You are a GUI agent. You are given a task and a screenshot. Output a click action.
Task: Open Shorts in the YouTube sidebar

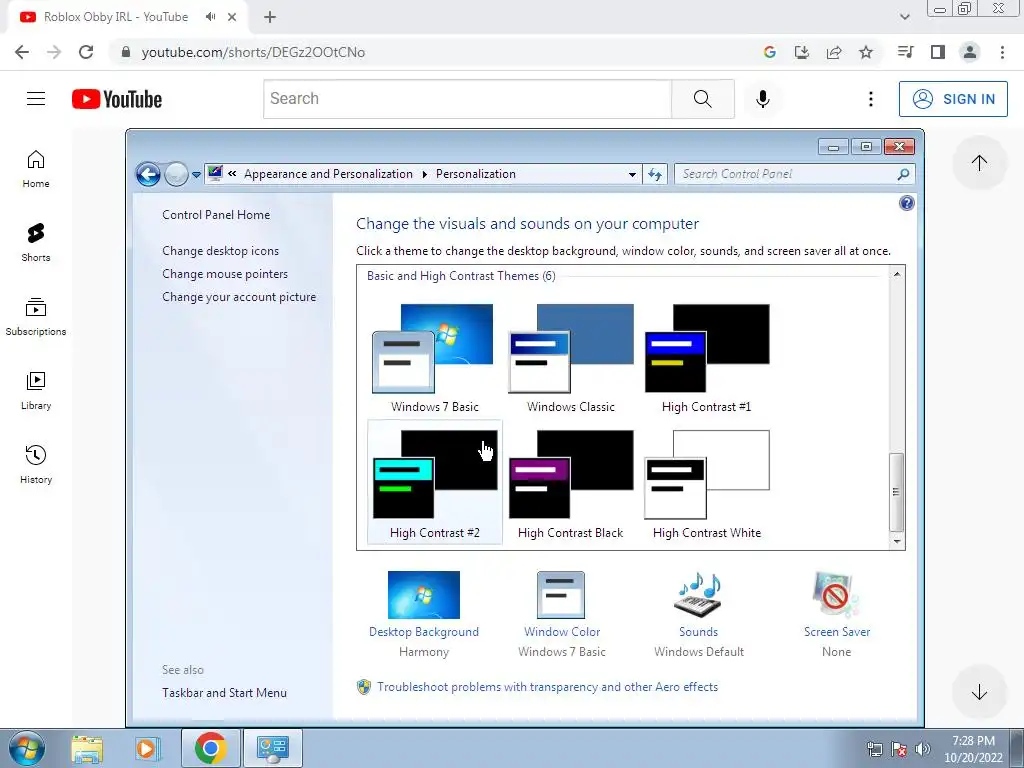(36, 242)
